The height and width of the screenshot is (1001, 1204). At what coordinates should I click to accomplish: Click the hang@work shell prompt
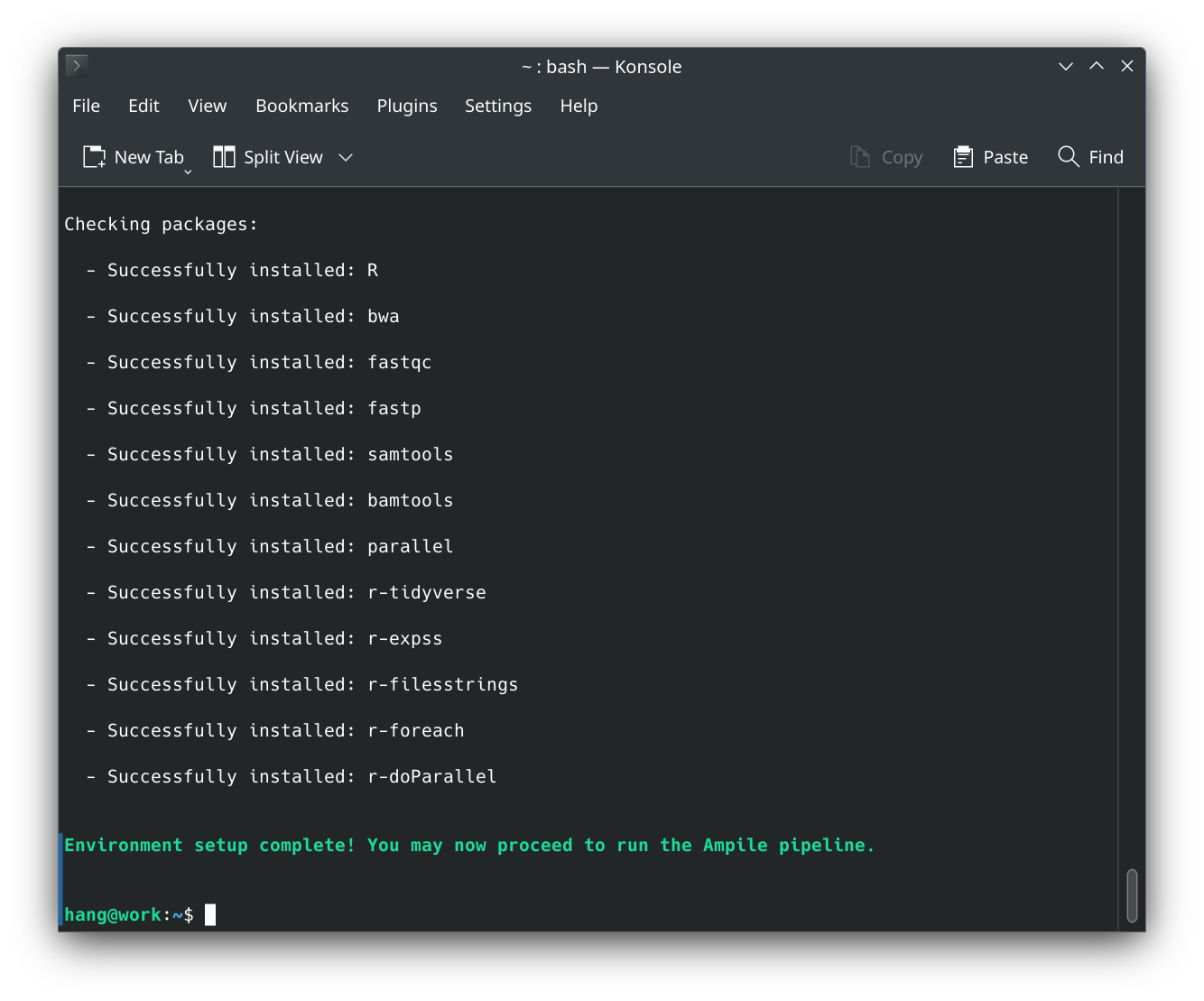129,914
